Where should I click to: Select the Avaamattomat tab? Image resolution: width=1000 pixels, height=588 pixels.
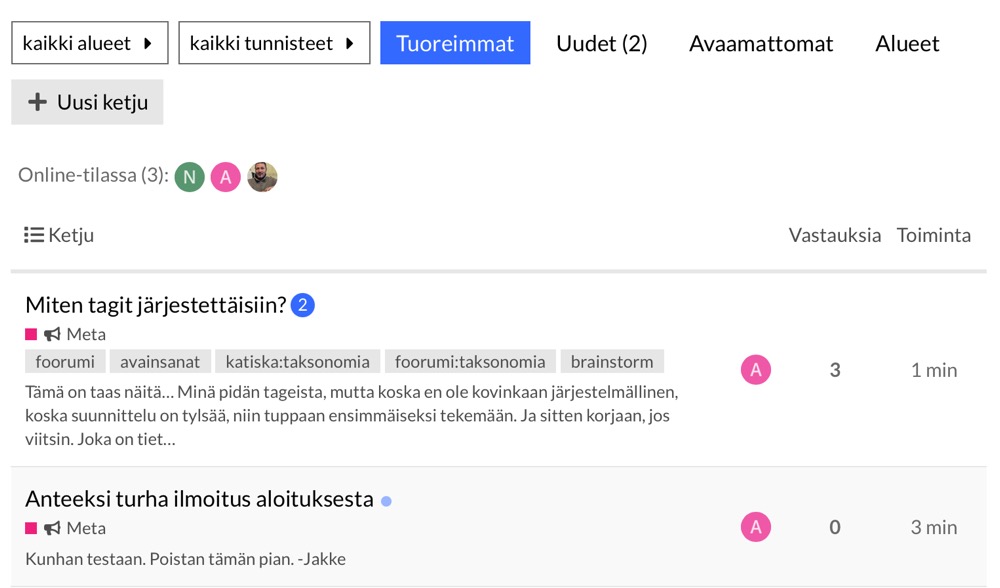761,43
